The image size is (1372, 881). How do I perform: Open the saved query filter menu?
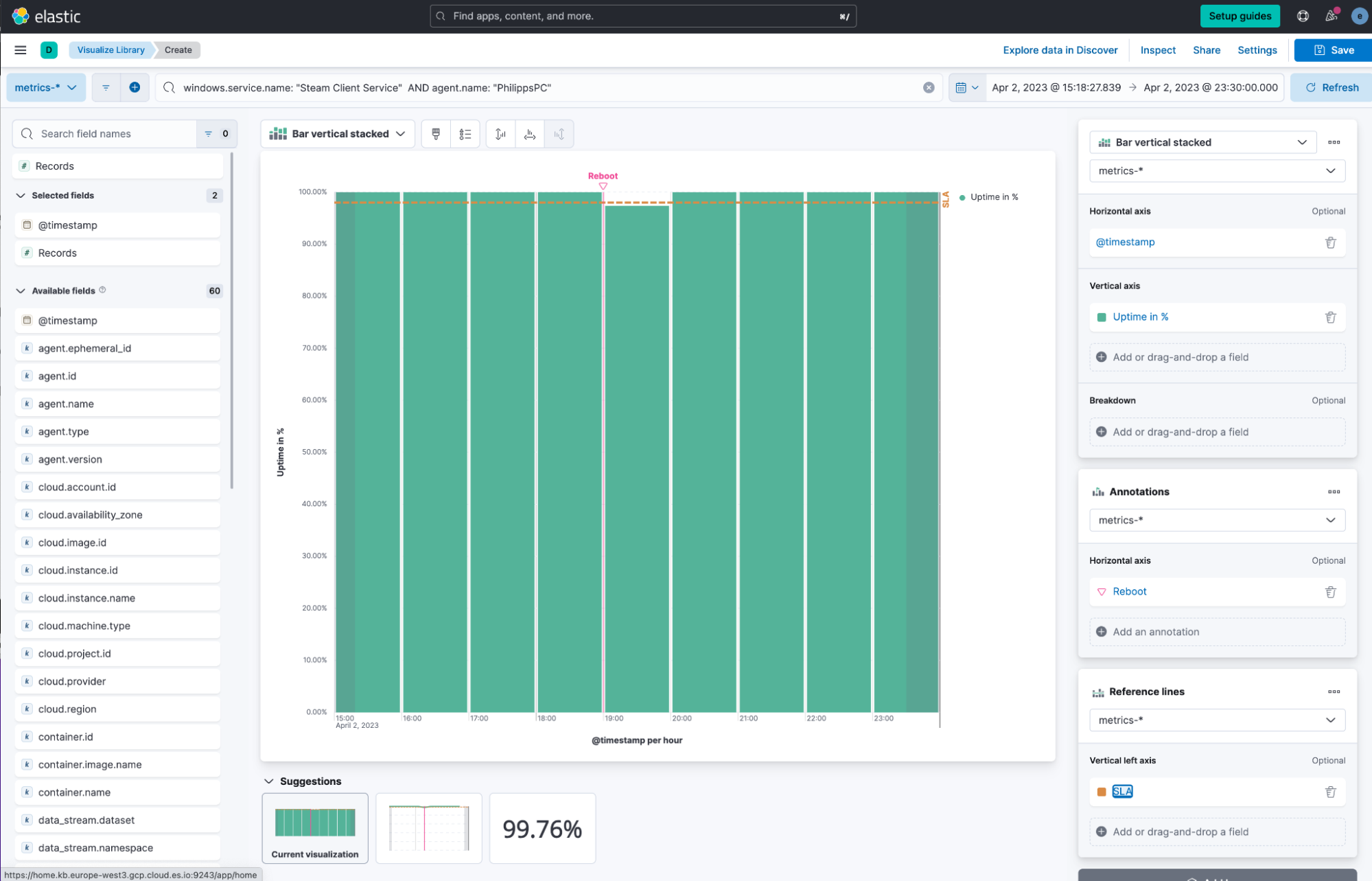[x=106, y=87]
